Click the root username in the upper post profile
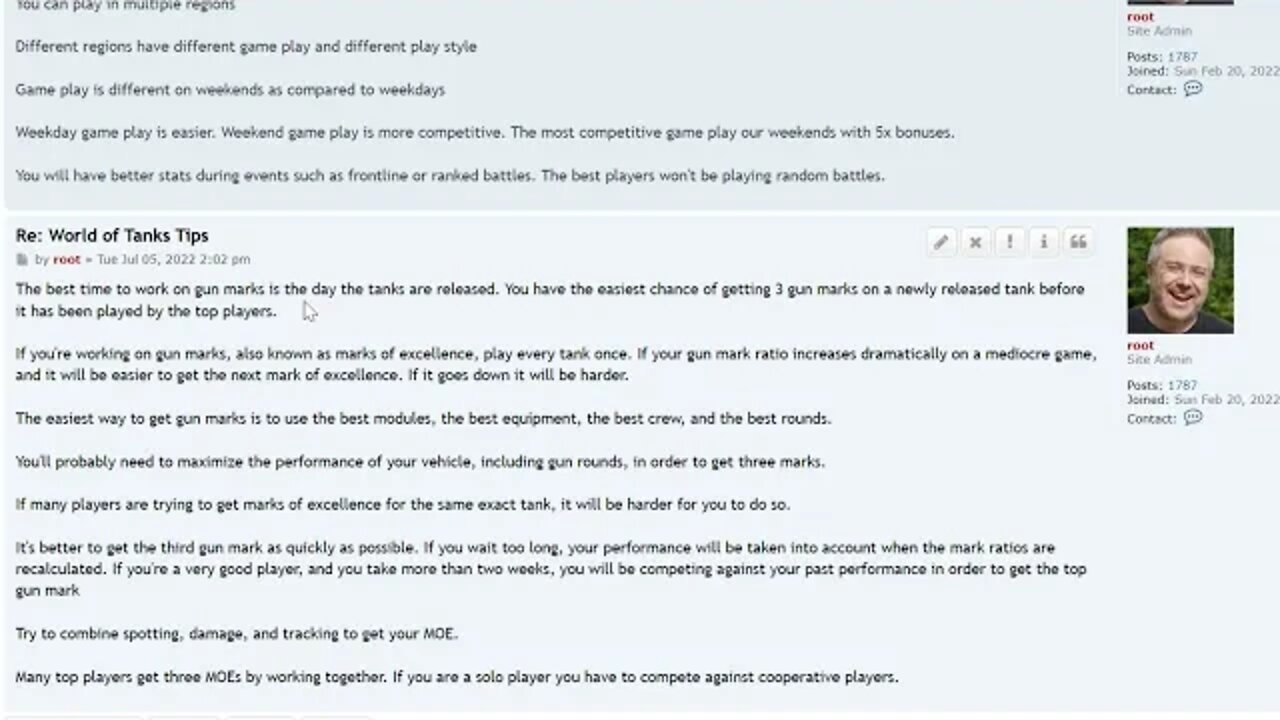The image size is (1280, 720). click(1140, 17)
